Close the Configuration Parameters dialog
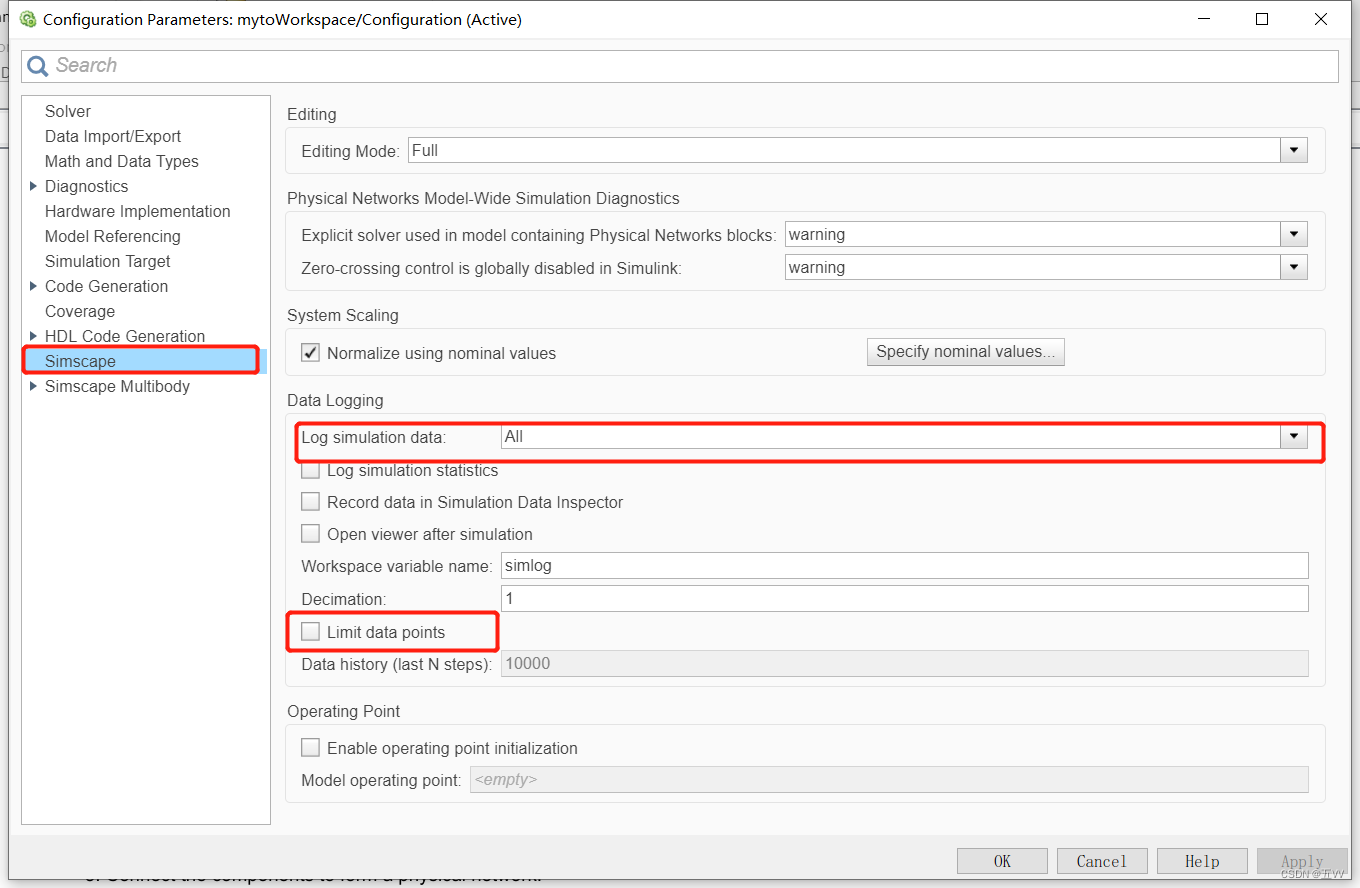This screenshot has height=888, width=1360. [x=1320, y=19]
